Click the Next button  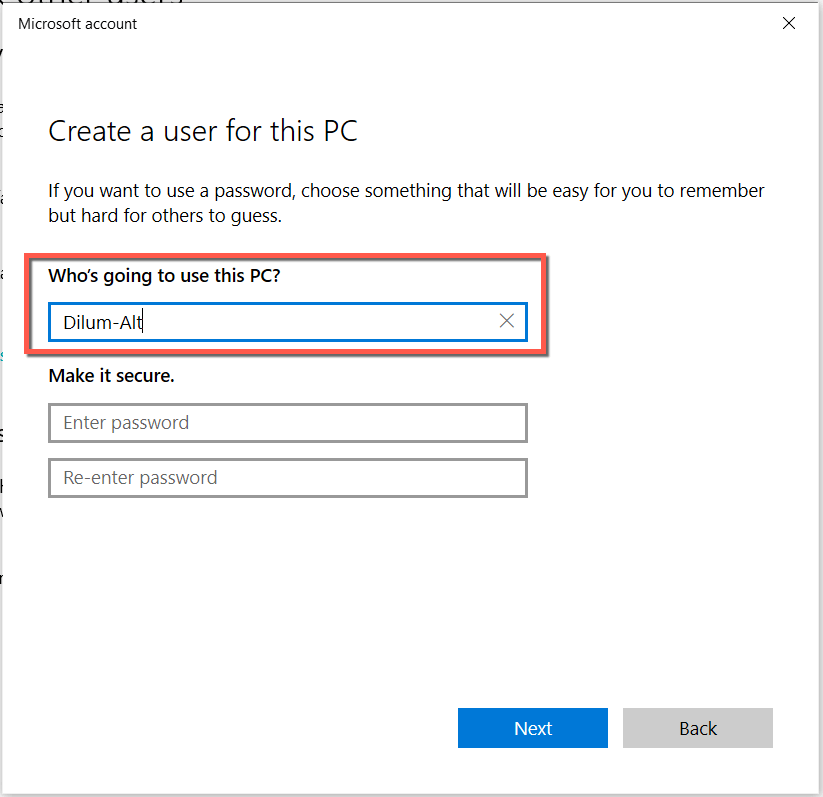532,728
